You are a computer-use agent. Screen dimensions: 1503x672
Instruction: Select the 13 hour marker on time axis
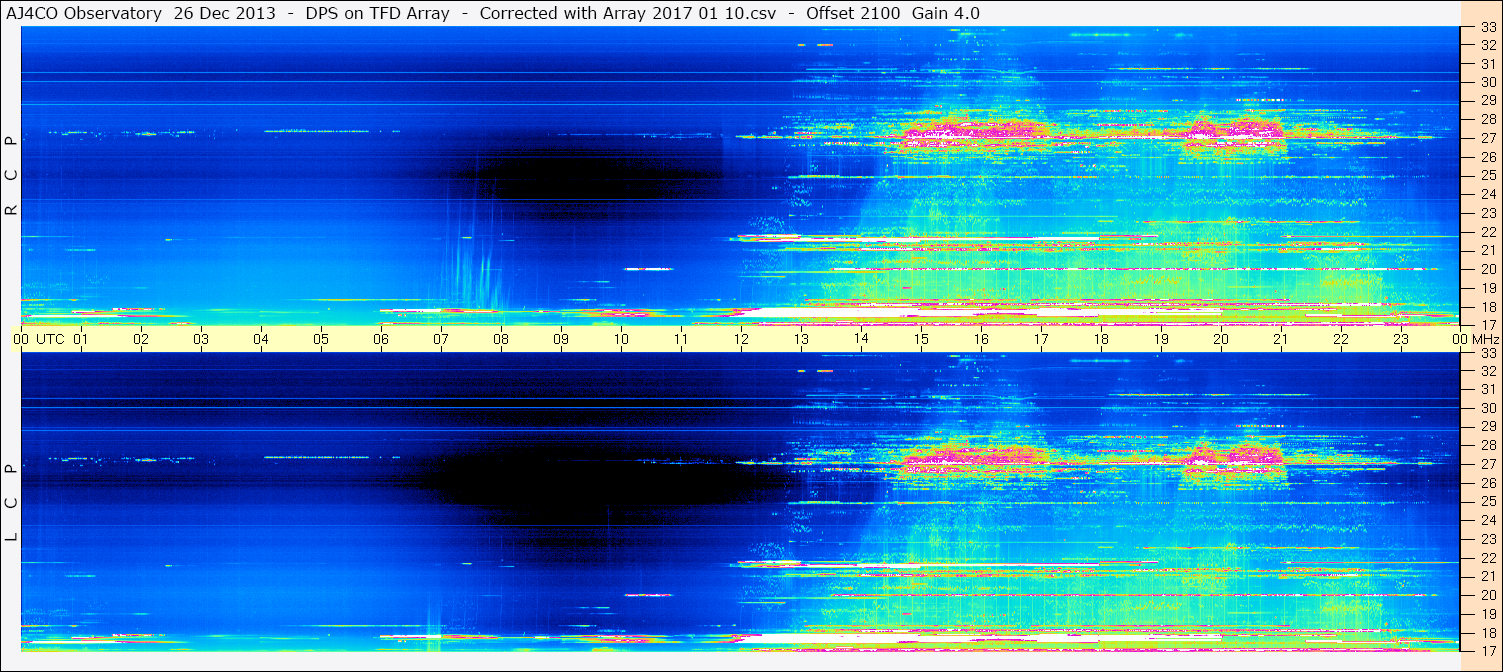(x=801, y=339)
